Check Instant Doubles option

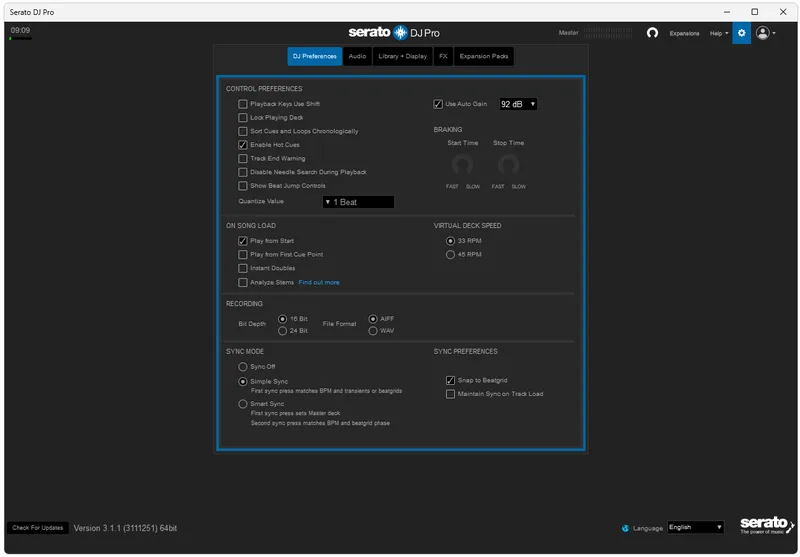pyautogui.click(x=243, y=268)
